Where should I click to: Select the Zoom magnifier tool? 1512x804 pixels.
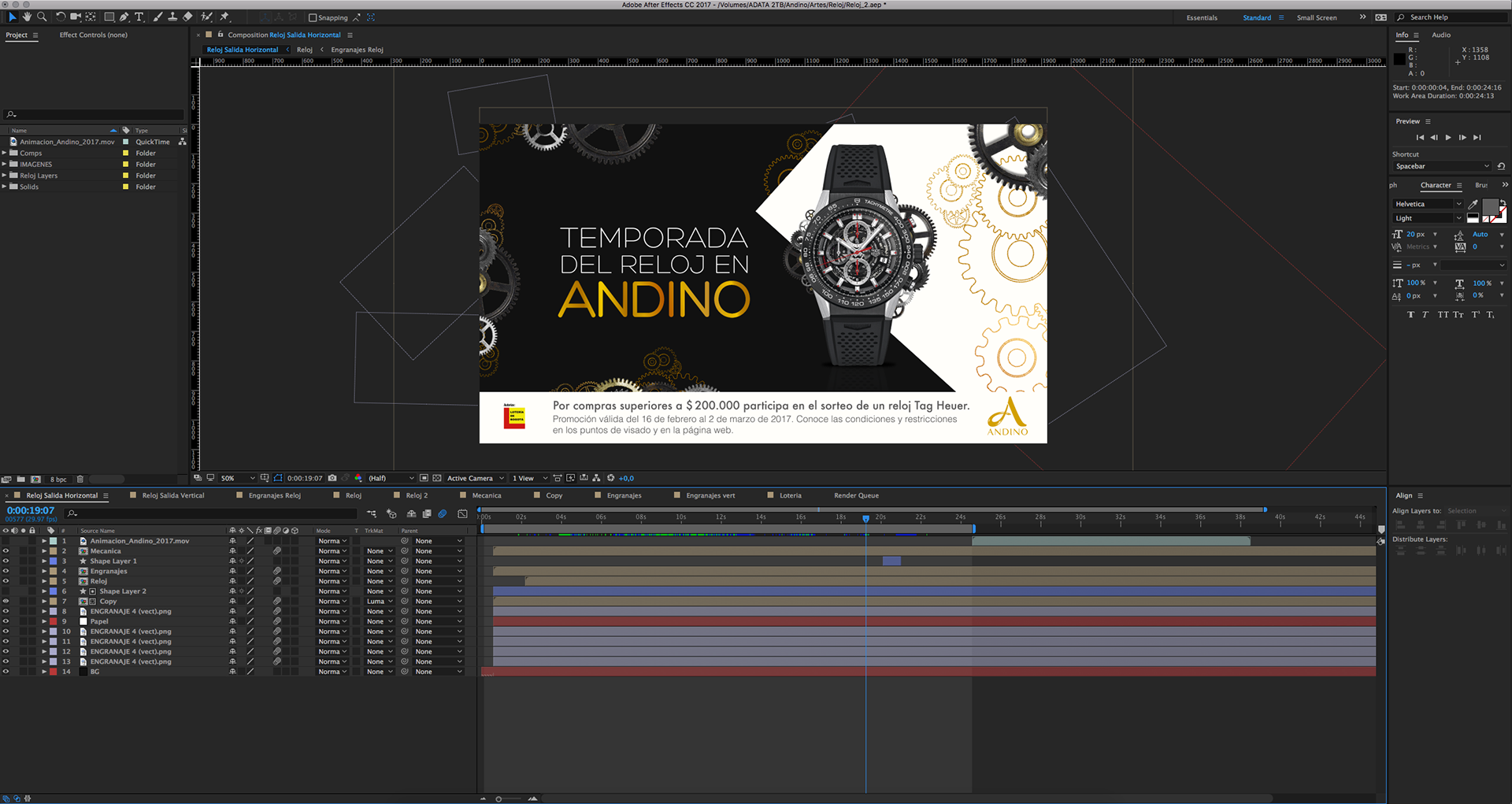coord(42,17)
